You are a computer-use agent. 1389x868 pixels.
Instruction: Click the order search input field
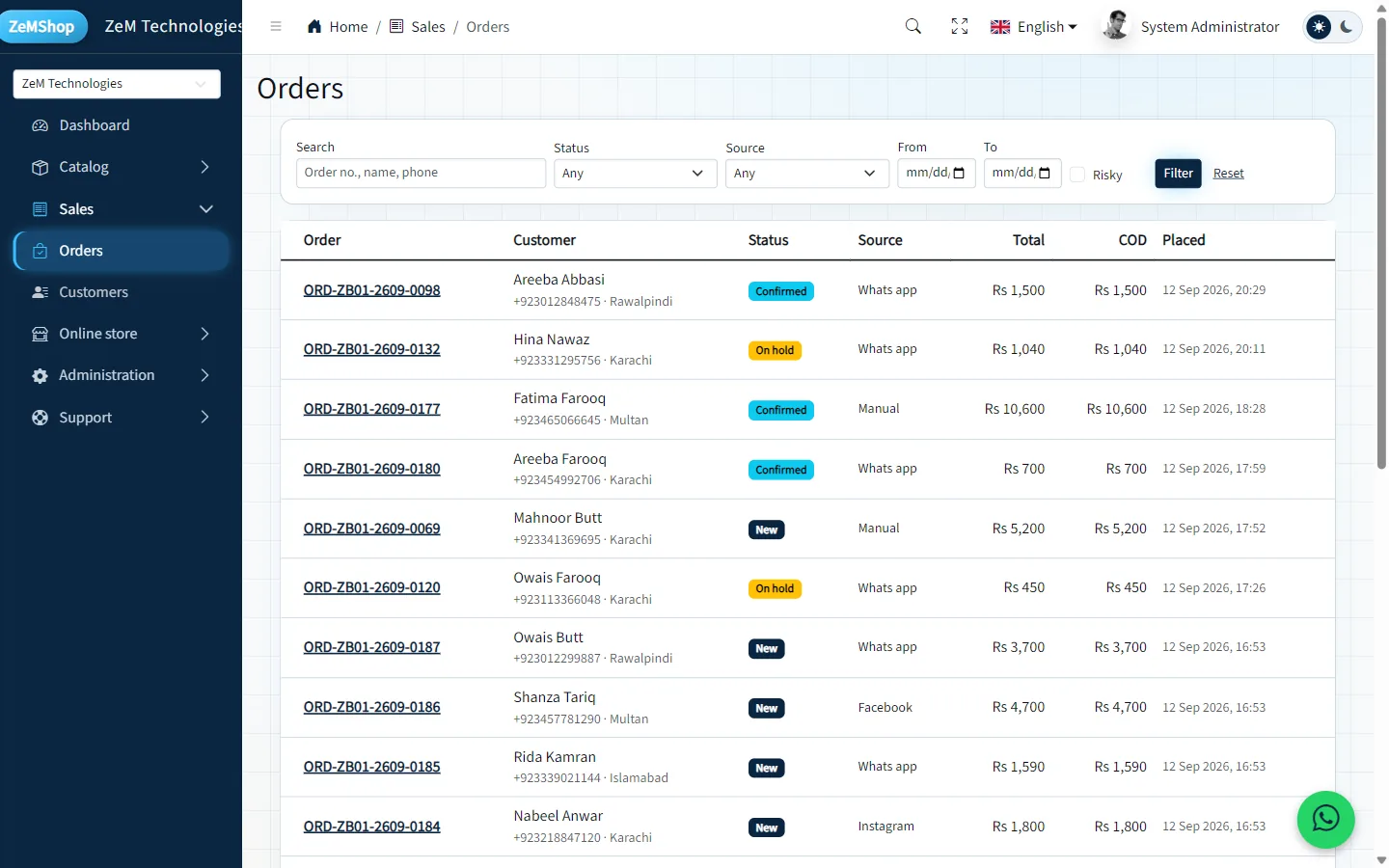[x=421, y=173]
